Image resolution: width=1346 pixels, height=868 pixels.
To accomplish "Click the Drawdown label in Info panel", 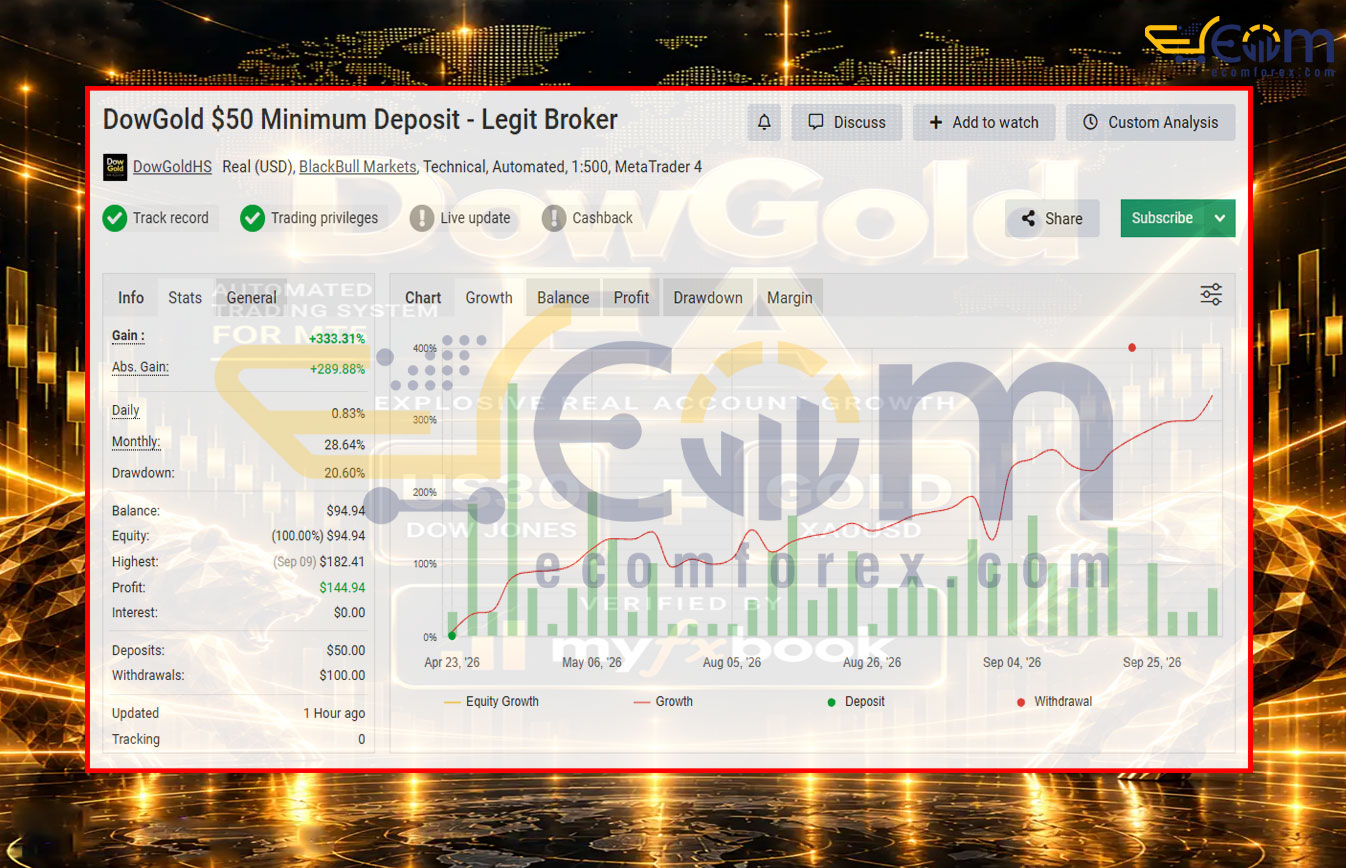I will (143, 473).
